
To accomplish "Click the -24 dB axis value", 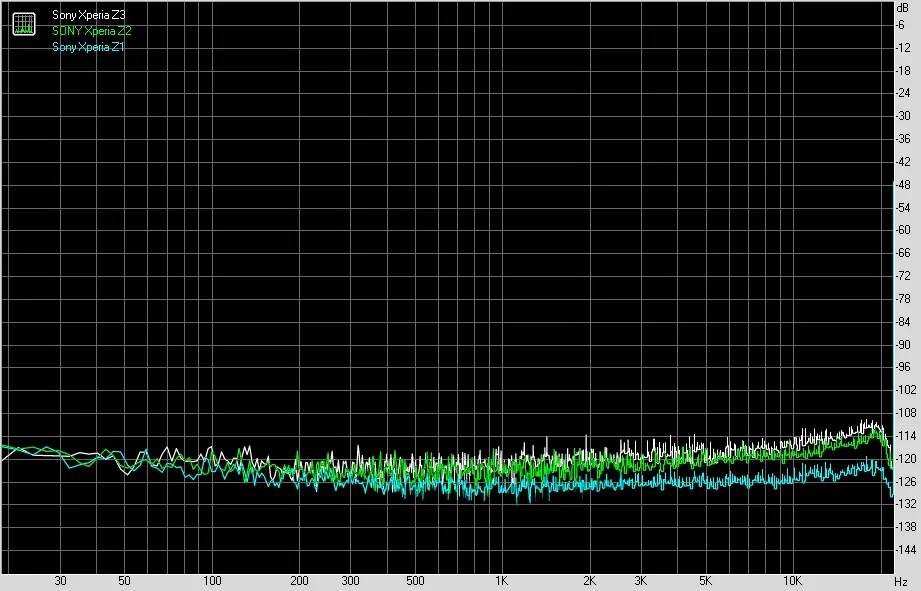I will click(903, 93).
